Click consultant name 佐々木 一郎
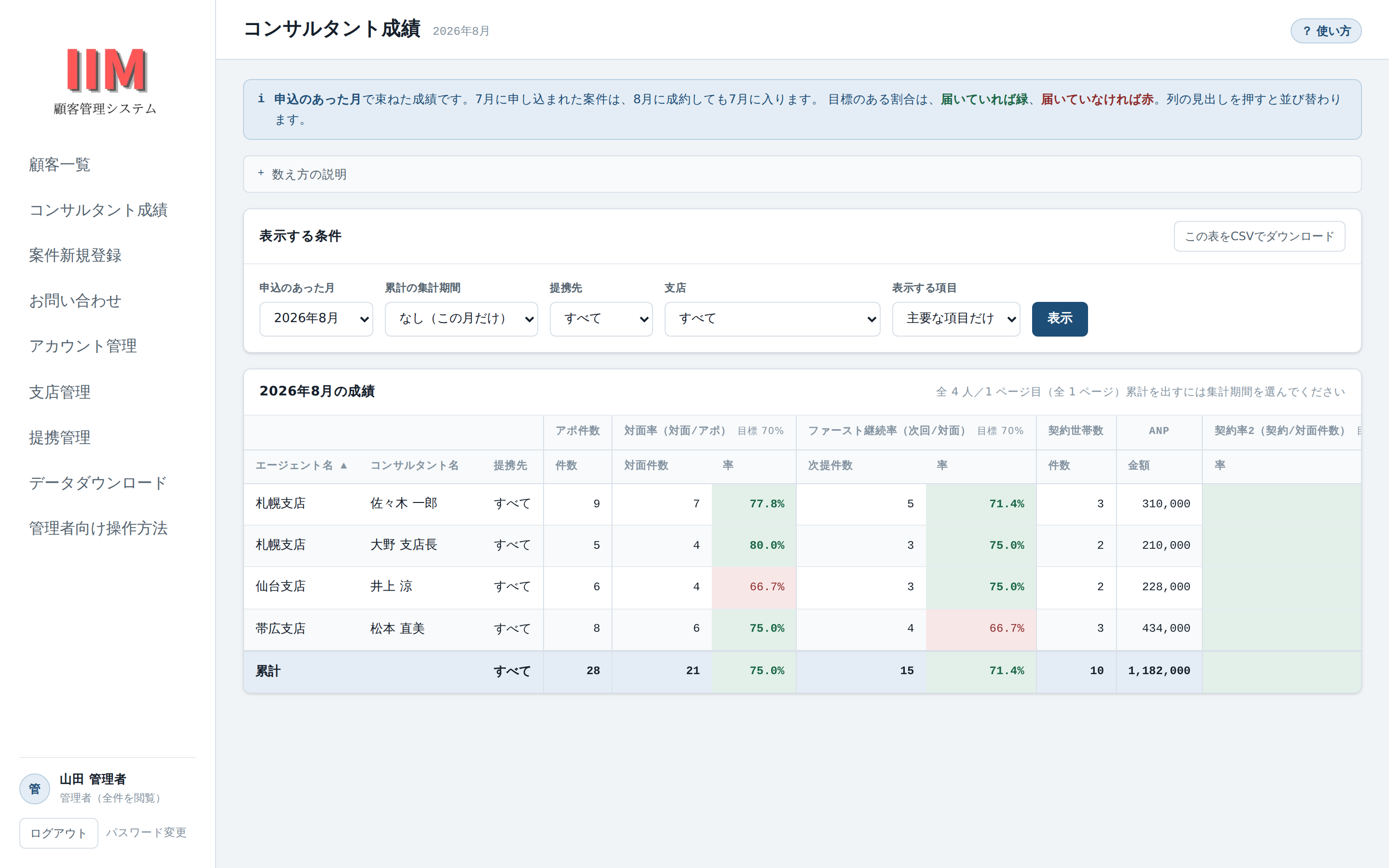 click(x=404, y=503)
